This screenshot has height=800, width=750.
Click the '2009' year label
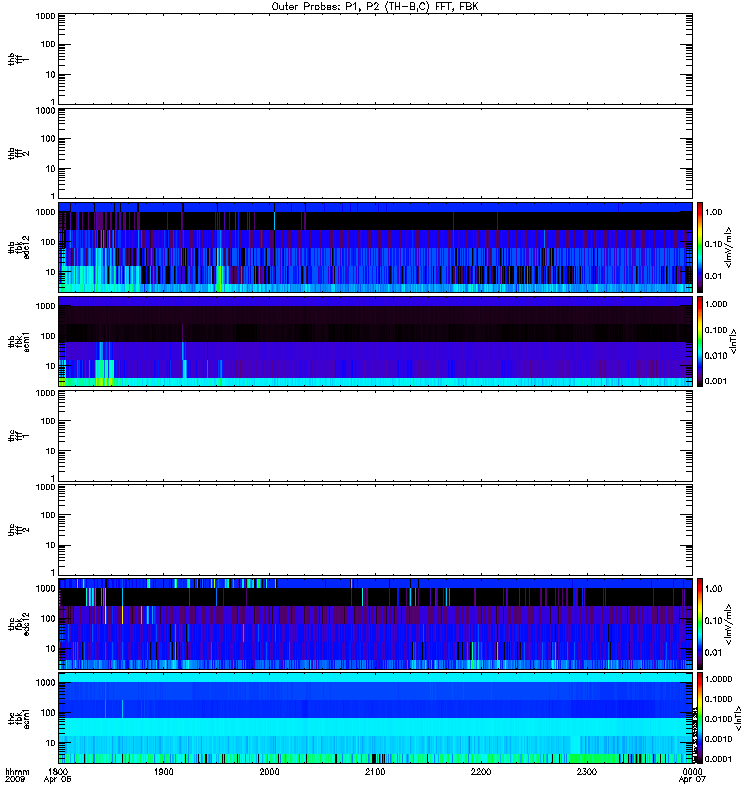click(x=14, y=780)
